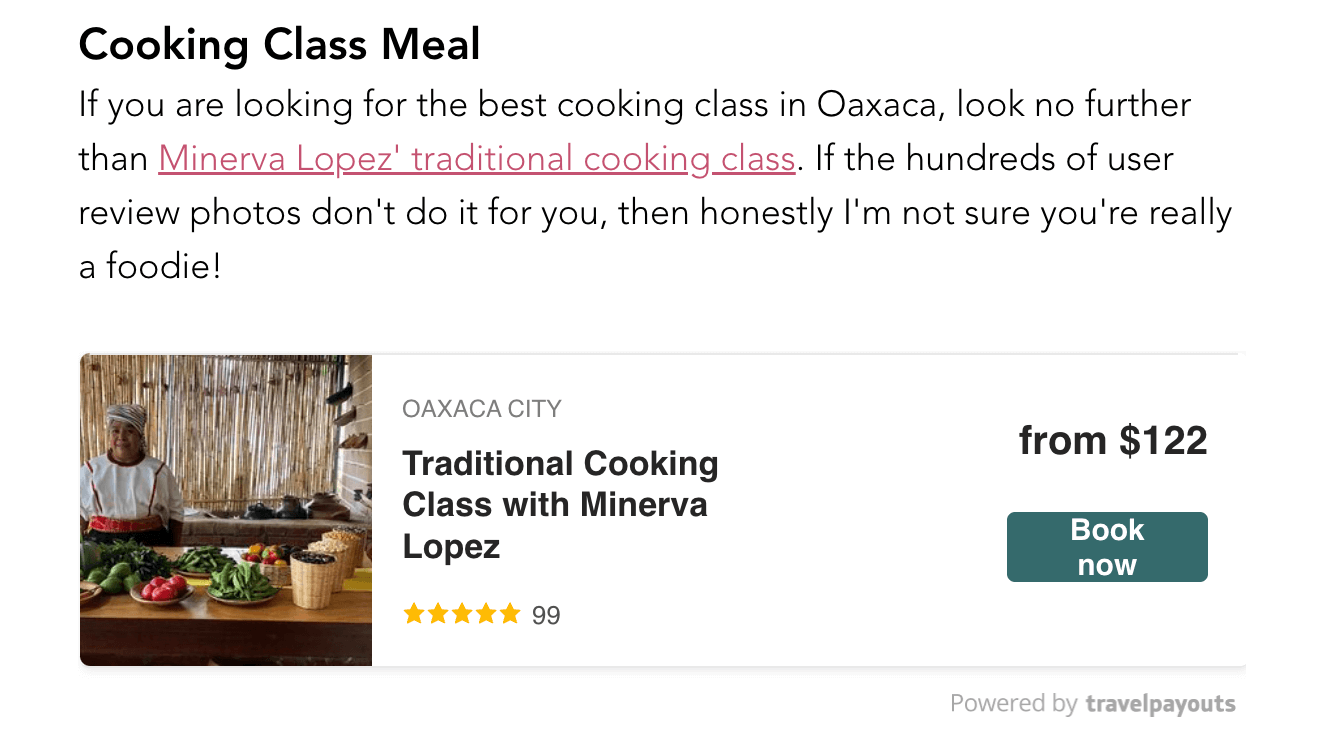The width and height of the screenshot is (1344, 748).
Task: Open the Minerva Lopez' traditional cooking class link
Action: click(x=476, y=159)
